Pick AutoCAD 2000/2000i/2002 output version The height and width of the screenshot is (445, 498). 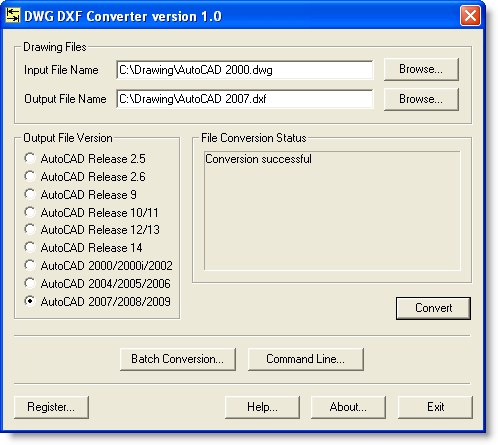pos(30,265)
